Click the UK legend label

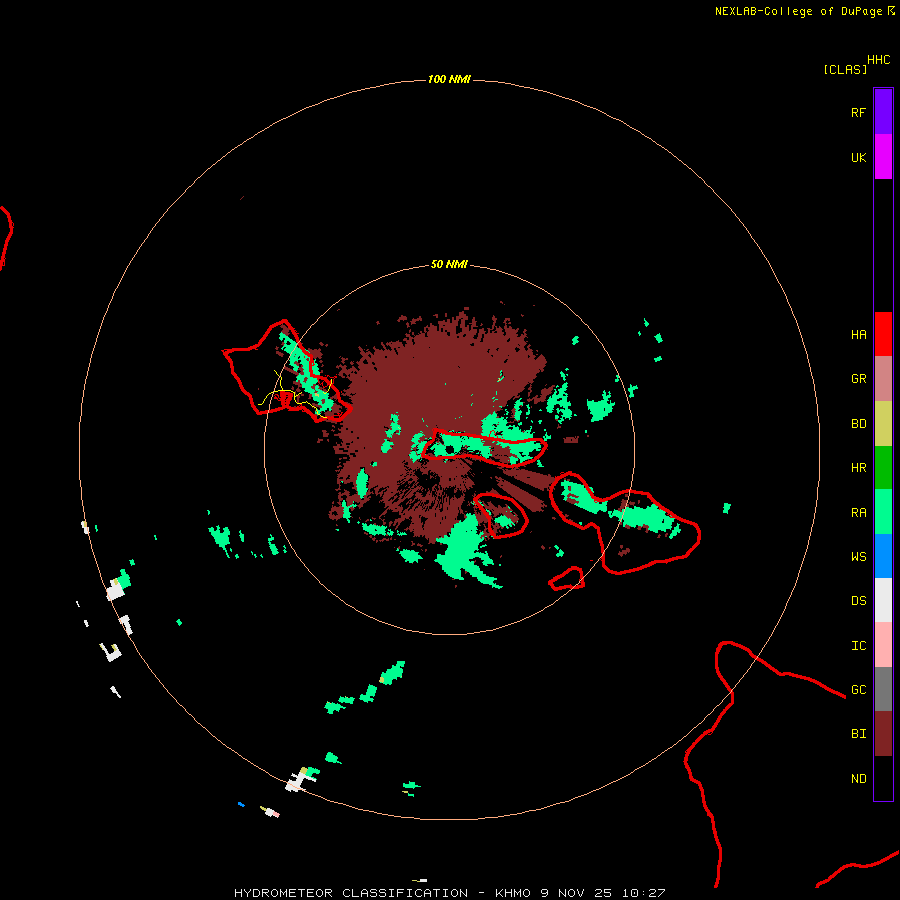(858, 158)
